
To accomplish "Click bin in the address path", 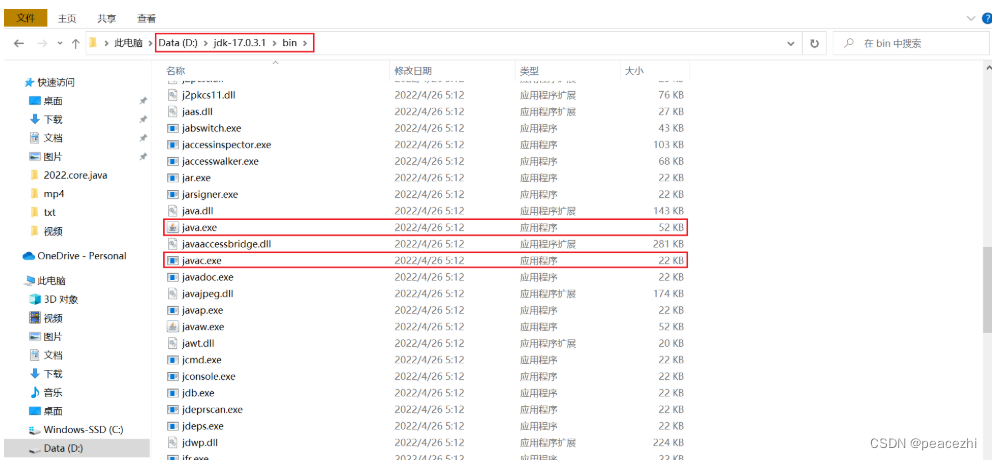I will point(291,43).
